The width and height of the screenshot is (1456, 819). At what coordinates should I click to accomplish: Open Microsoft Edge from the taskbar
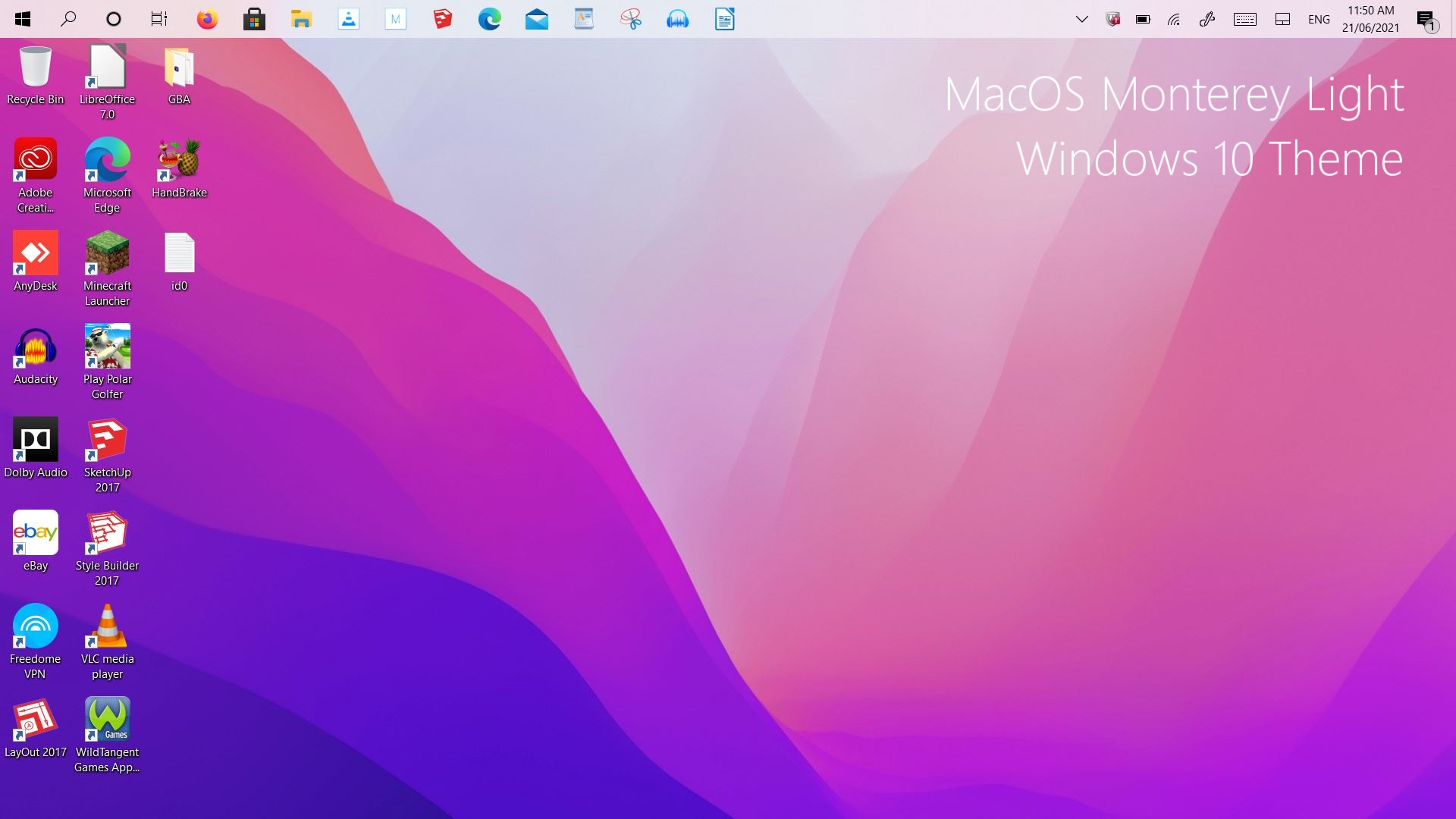489,19
